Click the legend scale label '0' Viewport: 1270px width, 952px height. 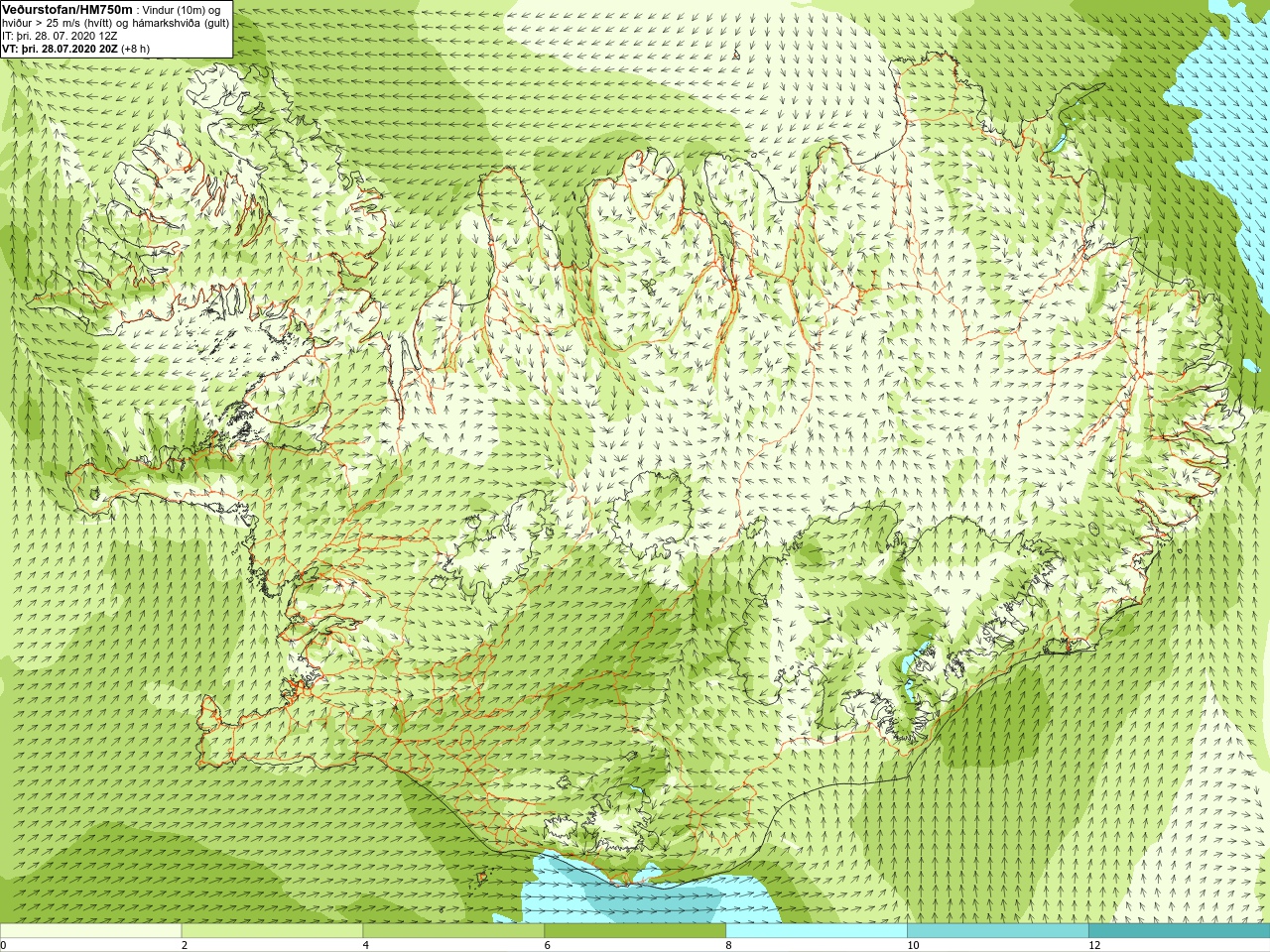coord(4,945)
